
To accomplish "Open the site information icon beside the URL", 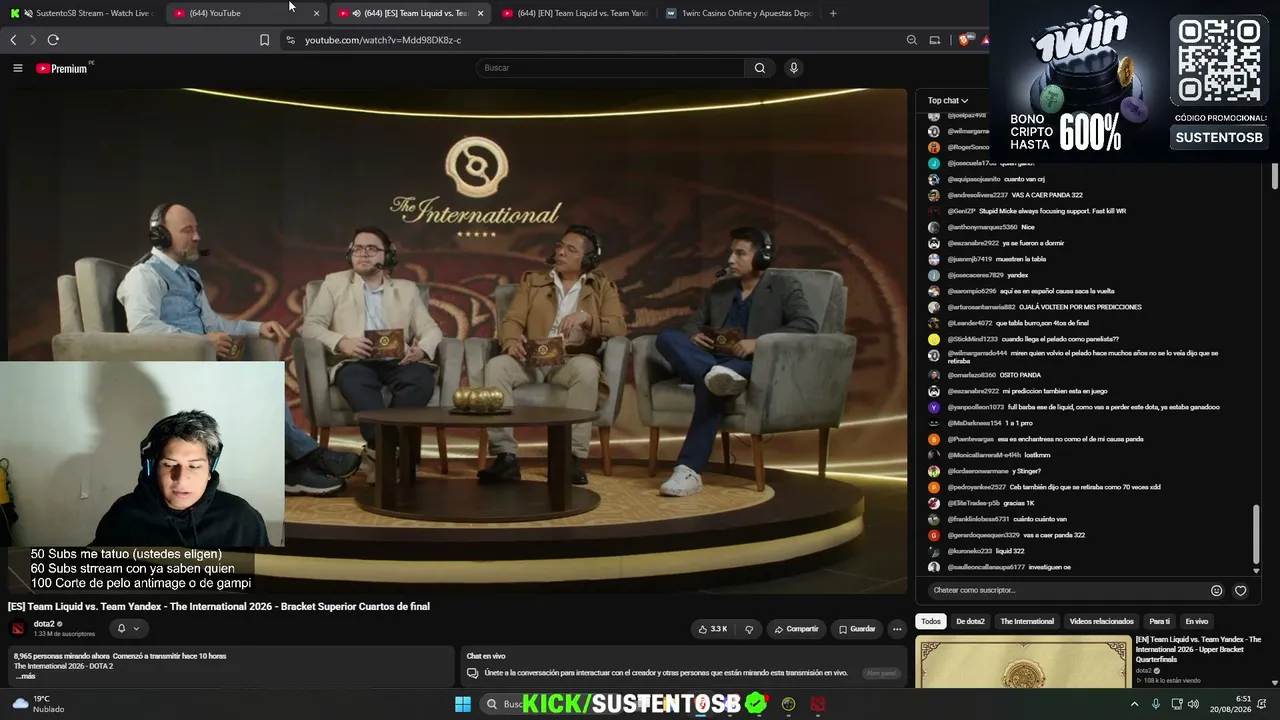I will tap(290, 40).
